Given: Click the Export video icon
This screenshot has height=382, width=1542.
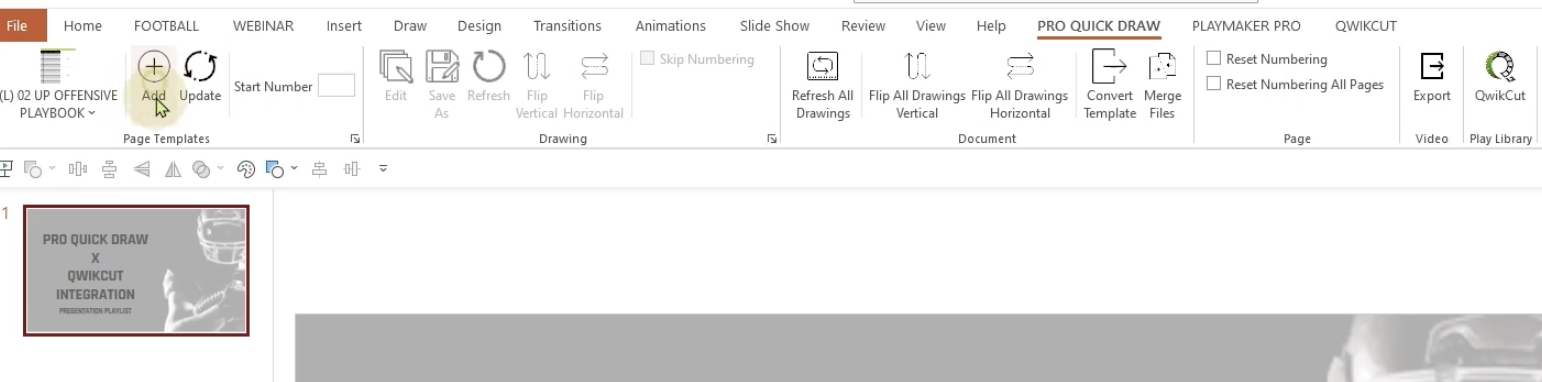Looking at the screenshot, I should pos(1431,68).
